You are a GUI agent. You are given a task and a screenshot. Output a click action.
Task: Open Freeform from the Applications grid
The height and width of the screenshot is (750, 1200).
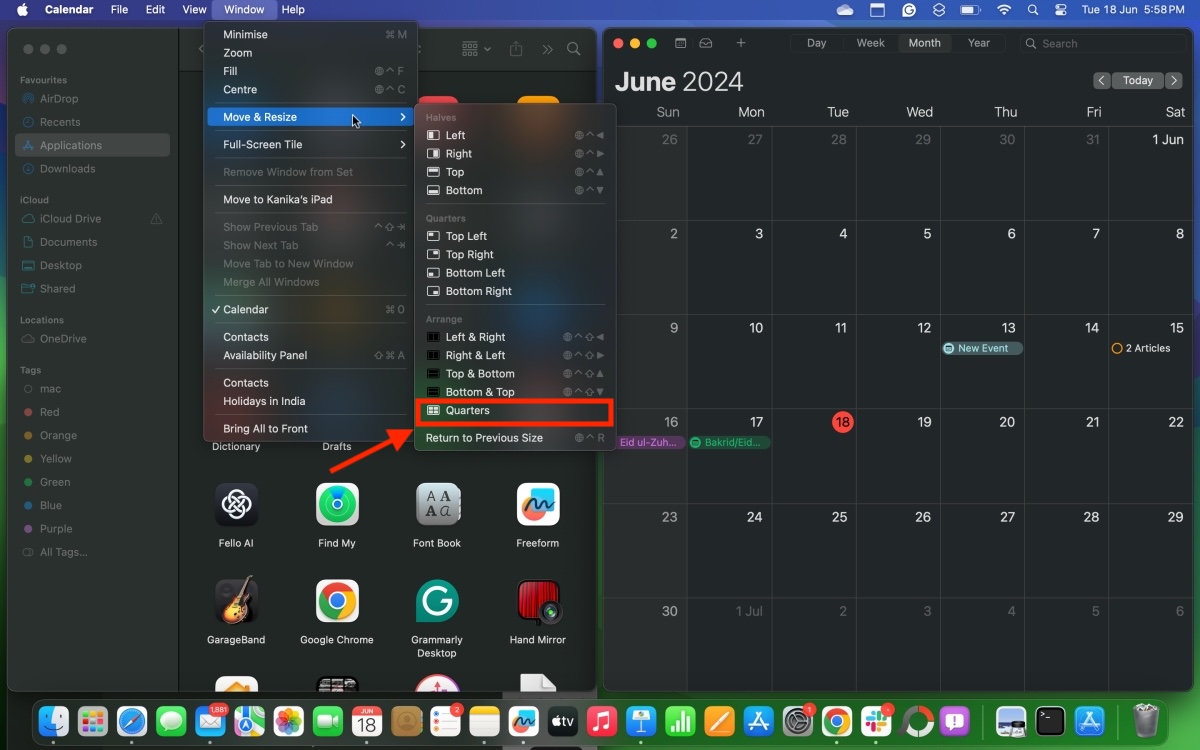[x=537, y=504]
